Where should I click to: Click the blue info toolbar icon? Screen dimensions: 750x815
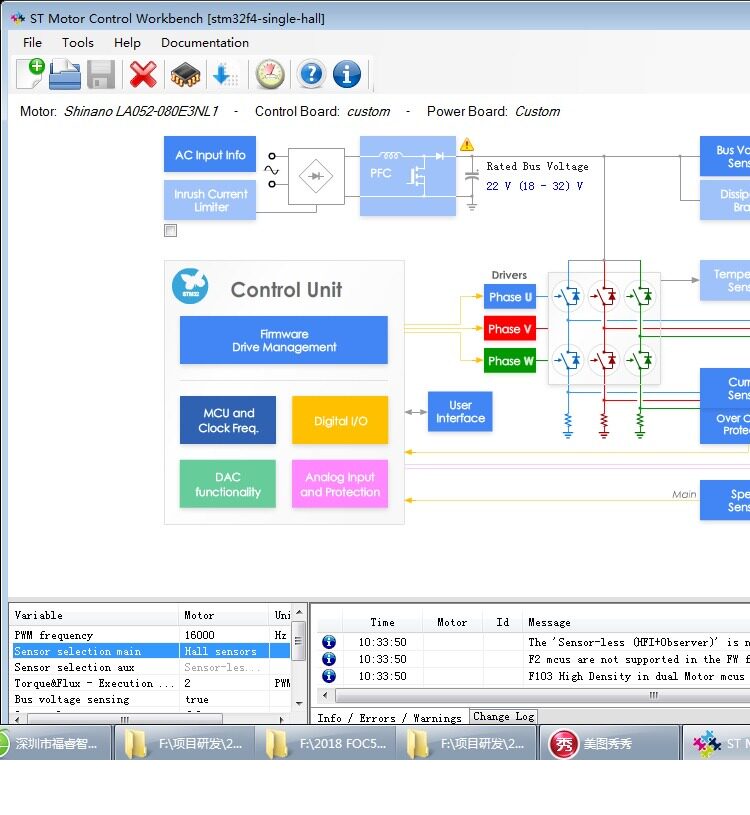coord(347,74)
